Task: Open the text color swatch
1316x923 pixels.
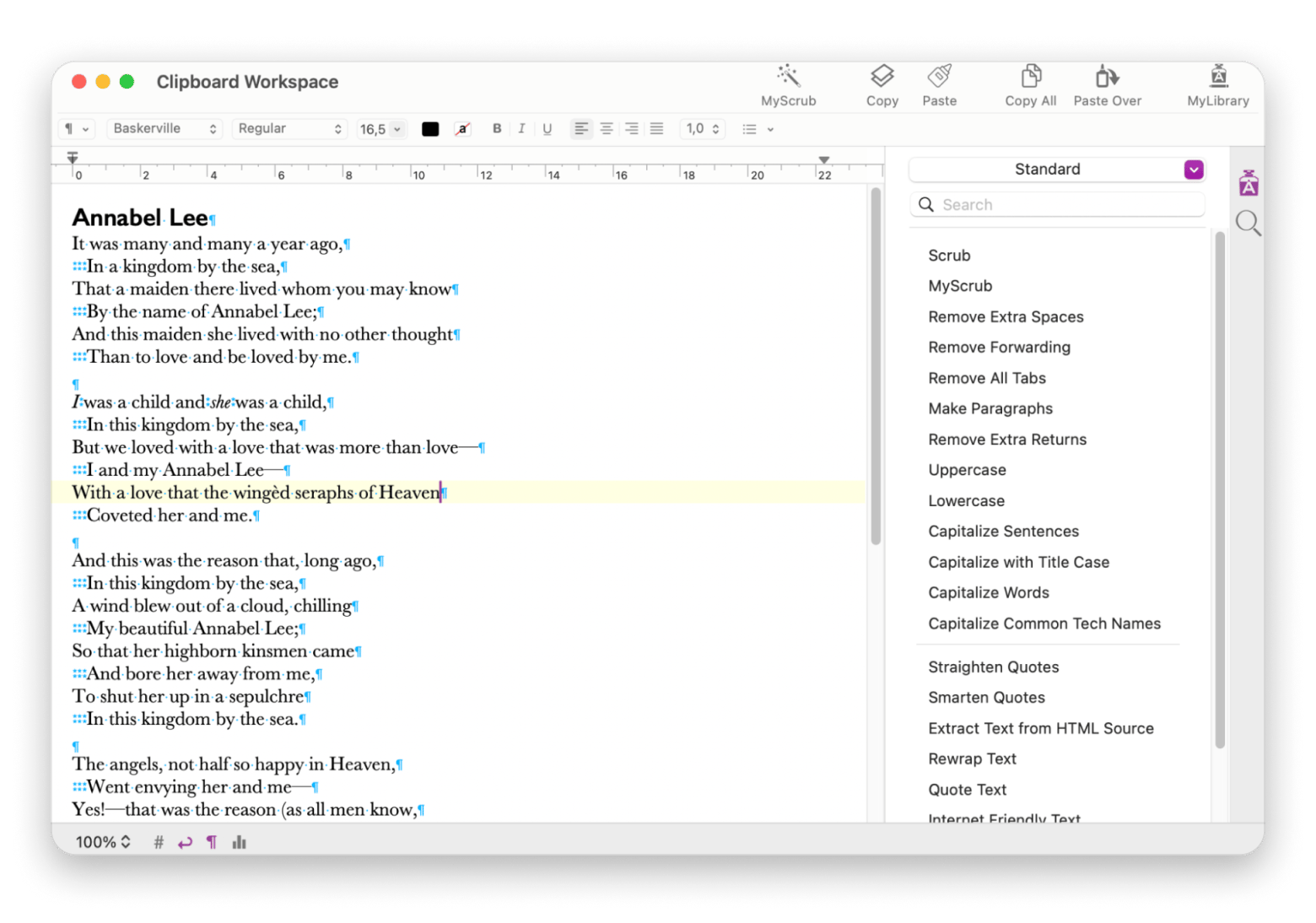Action: coord(430,128)
